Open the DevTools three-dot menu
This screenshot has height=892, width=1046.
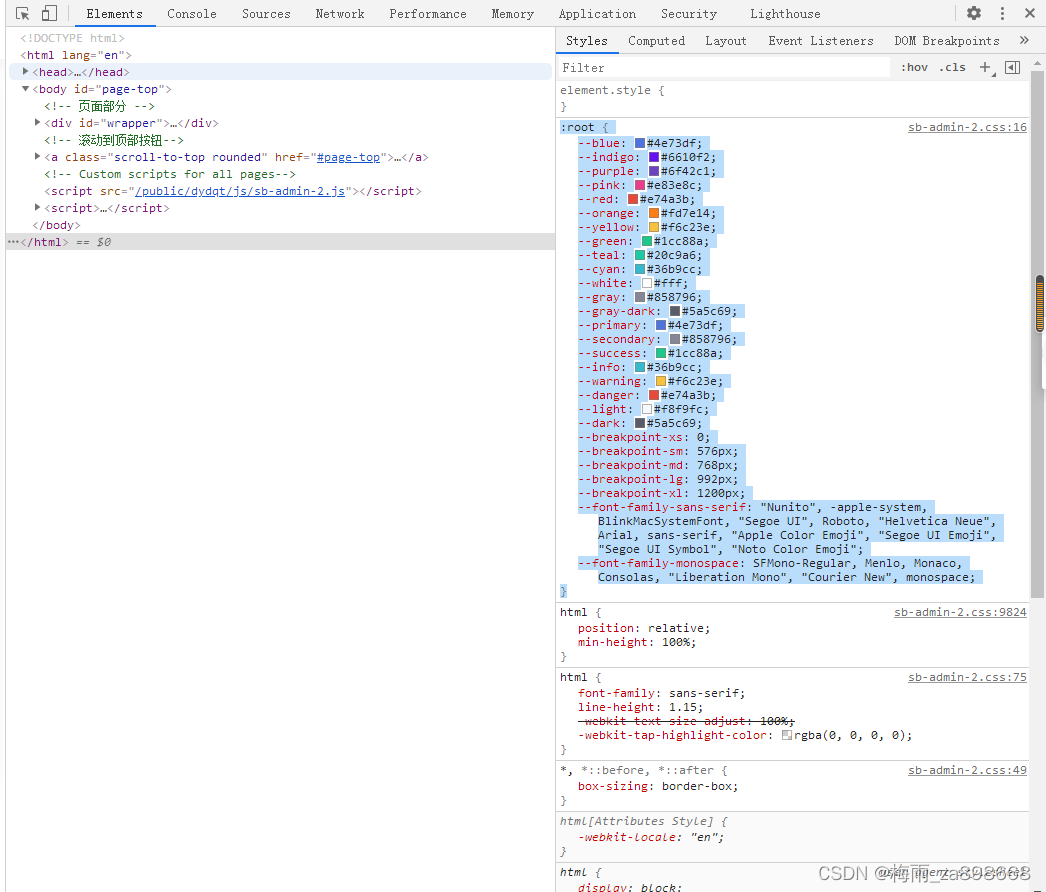click(x=1002, y=13)
